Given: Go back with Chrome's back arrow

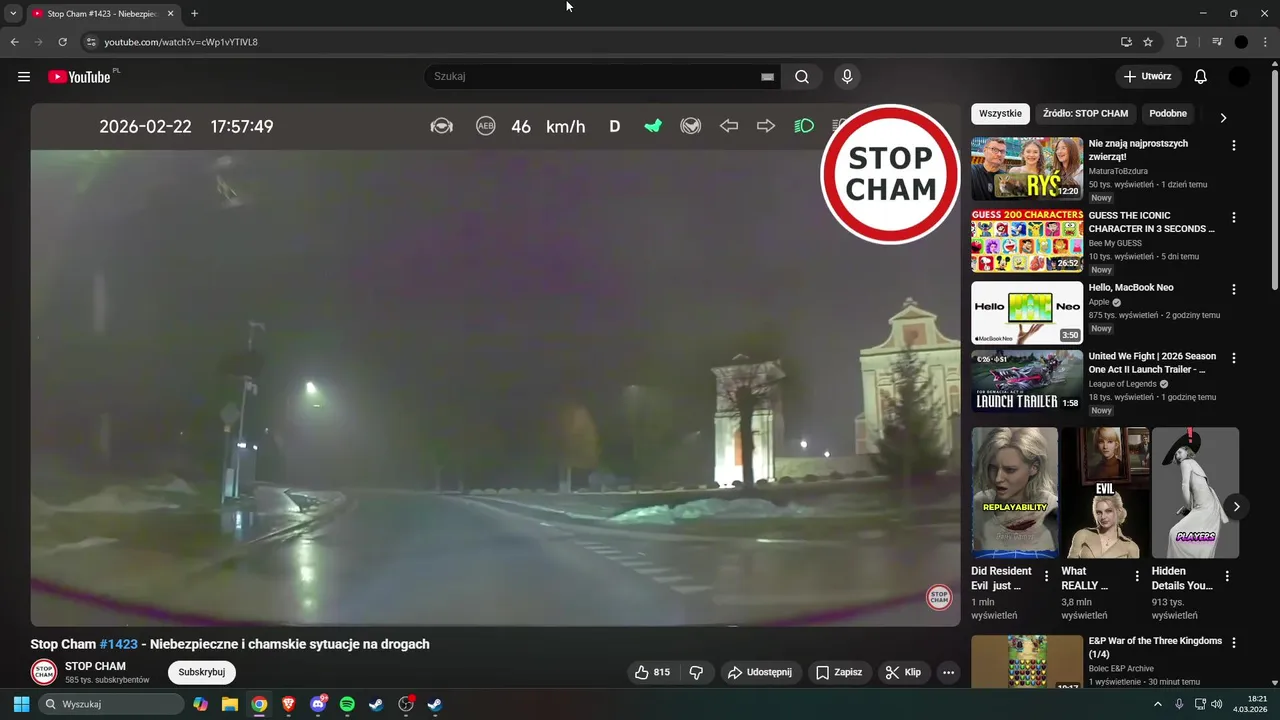Looking at the screenshot, I should [x=14, y=42].
